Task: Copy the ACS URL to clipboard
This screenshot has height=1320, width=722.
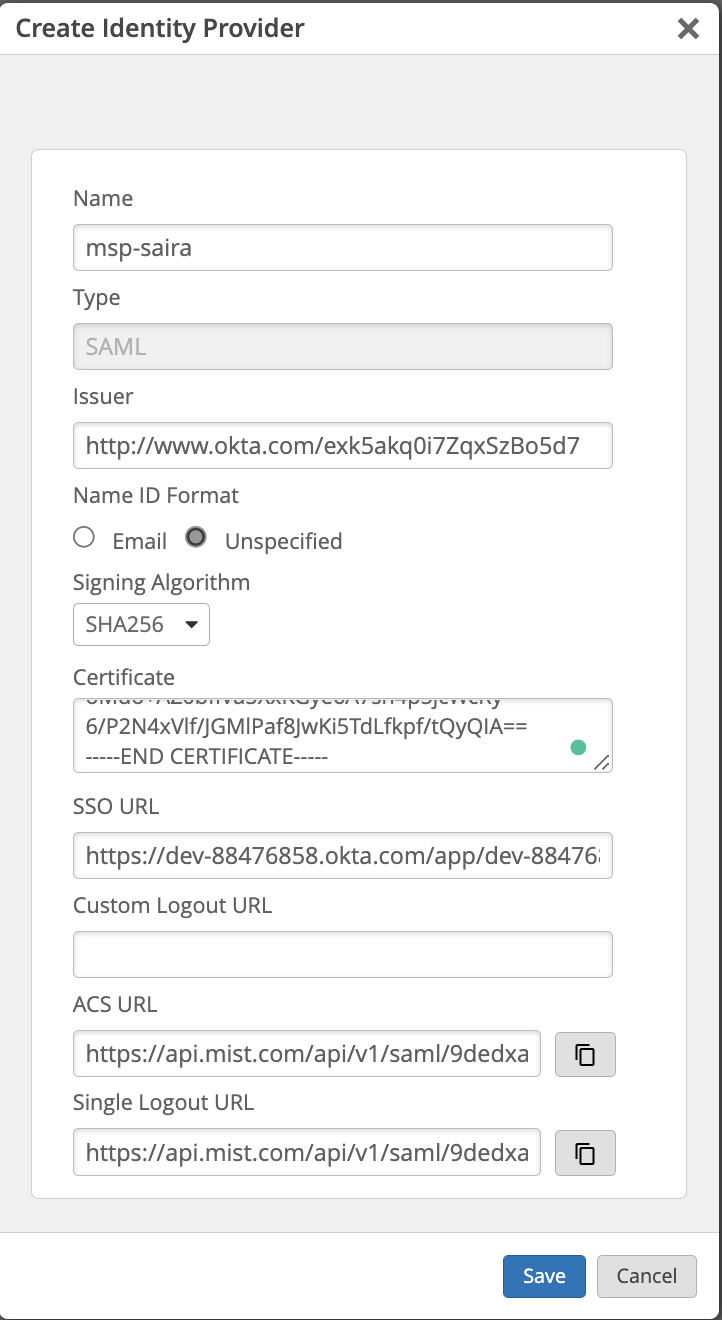Action: tap(585, 1054)
